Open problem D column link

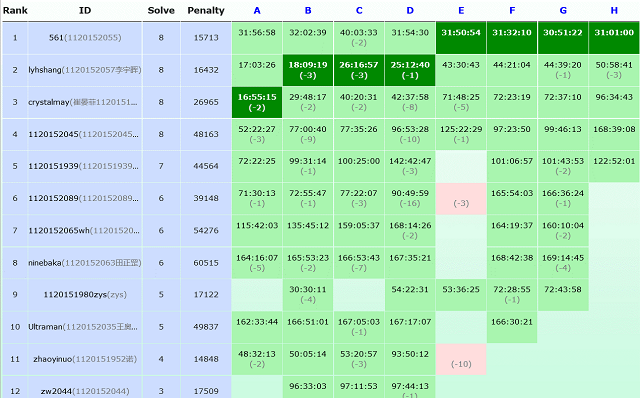point(410,11)
